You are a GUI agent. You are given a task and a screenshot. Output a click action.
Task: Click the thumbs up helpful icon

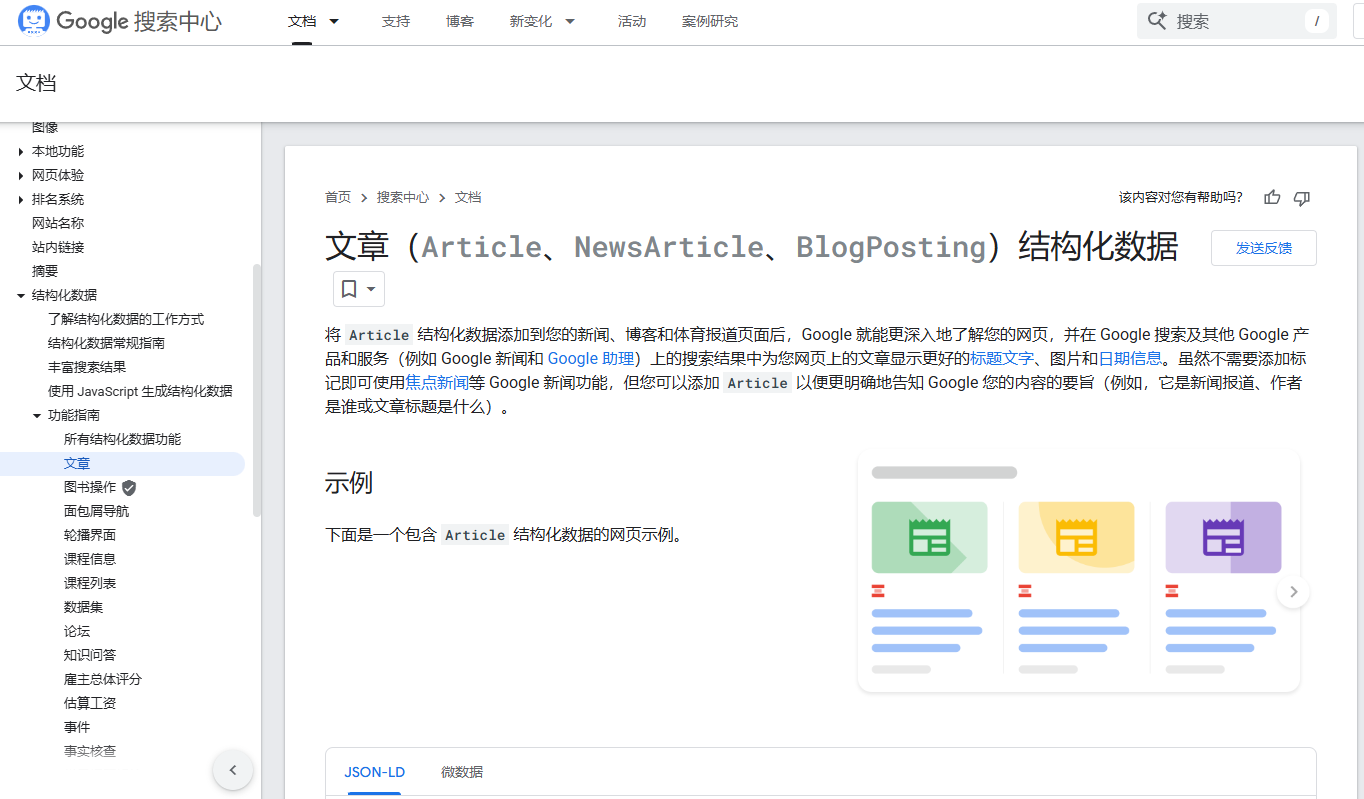pos(1272,198)
